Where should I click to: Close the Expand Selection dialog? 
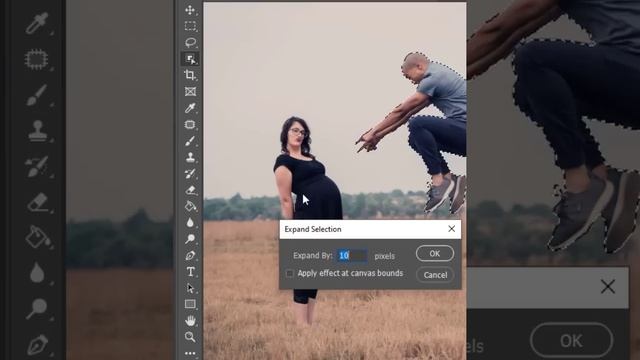click(x=451, y=229)
